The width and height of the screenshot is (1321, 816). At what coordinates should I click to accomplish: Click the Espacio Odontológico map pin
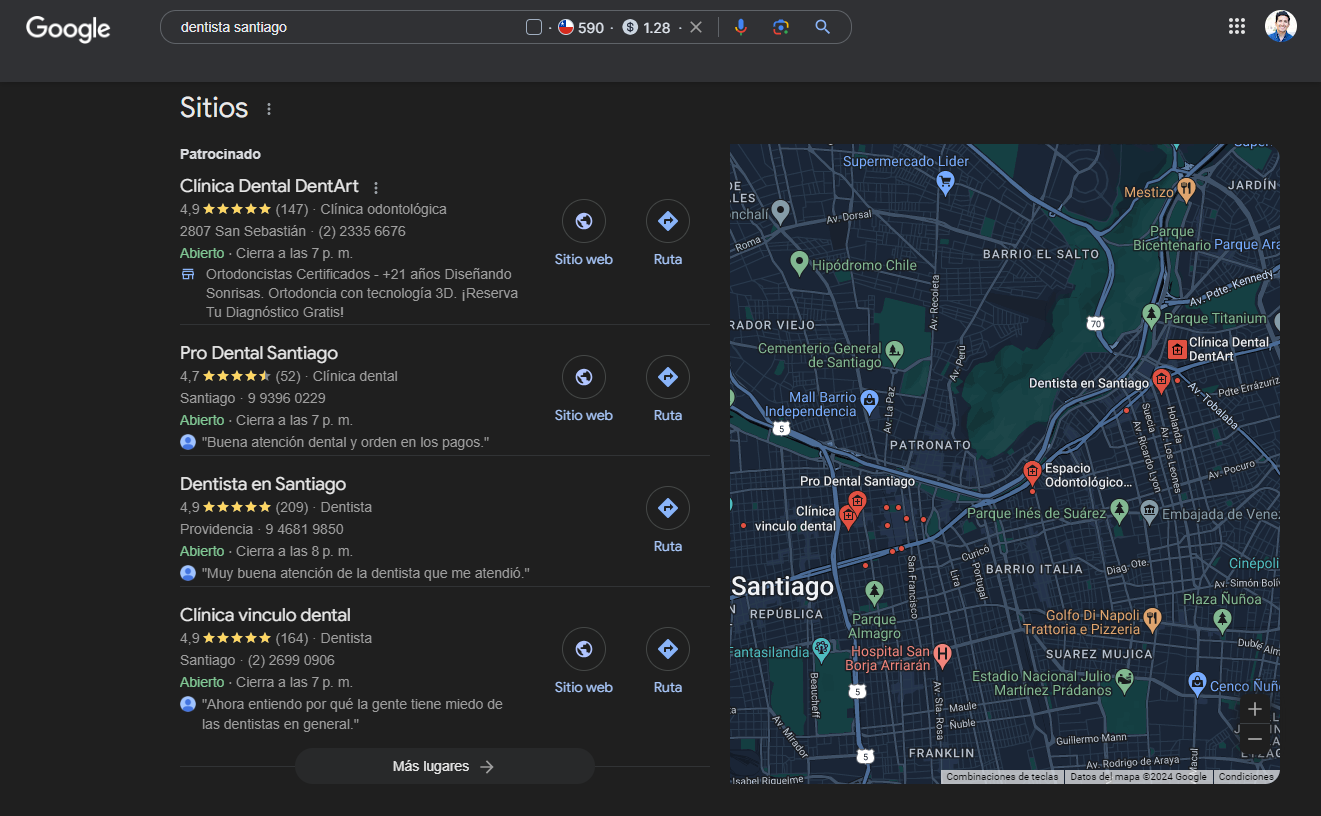(1032, 471)
